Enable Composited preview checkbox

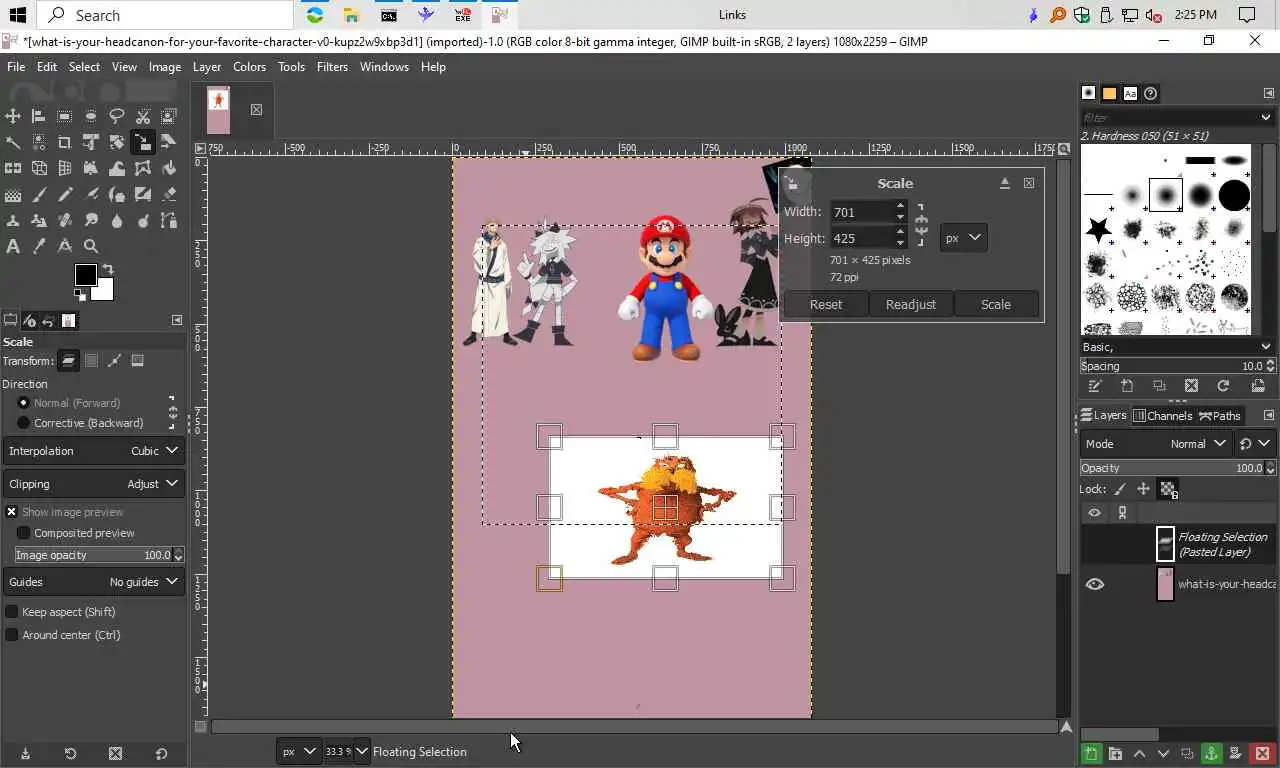tap(24, 533)
